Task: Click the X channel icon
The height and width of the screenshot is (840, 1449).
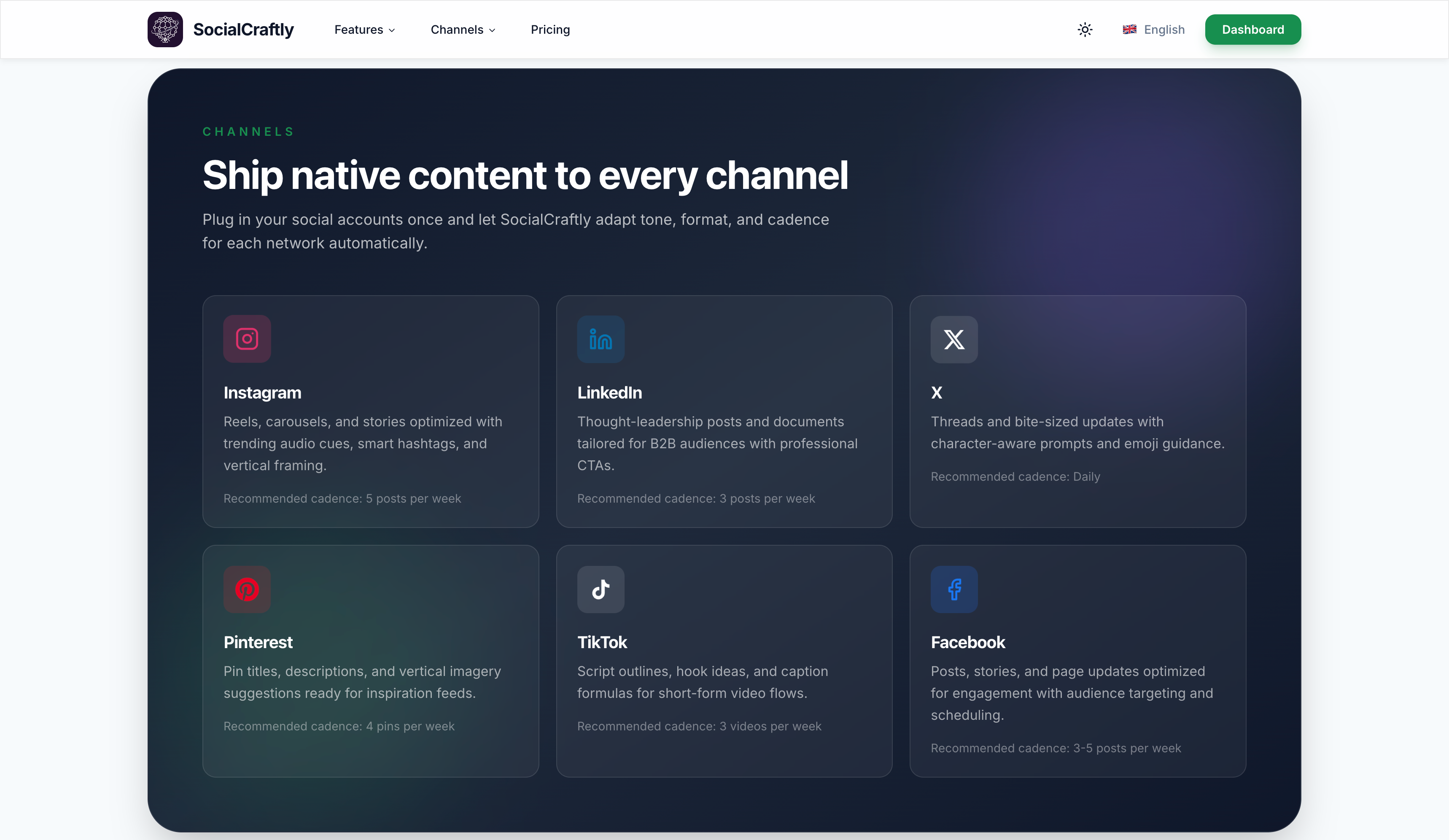Action: [x=954, y=339]
